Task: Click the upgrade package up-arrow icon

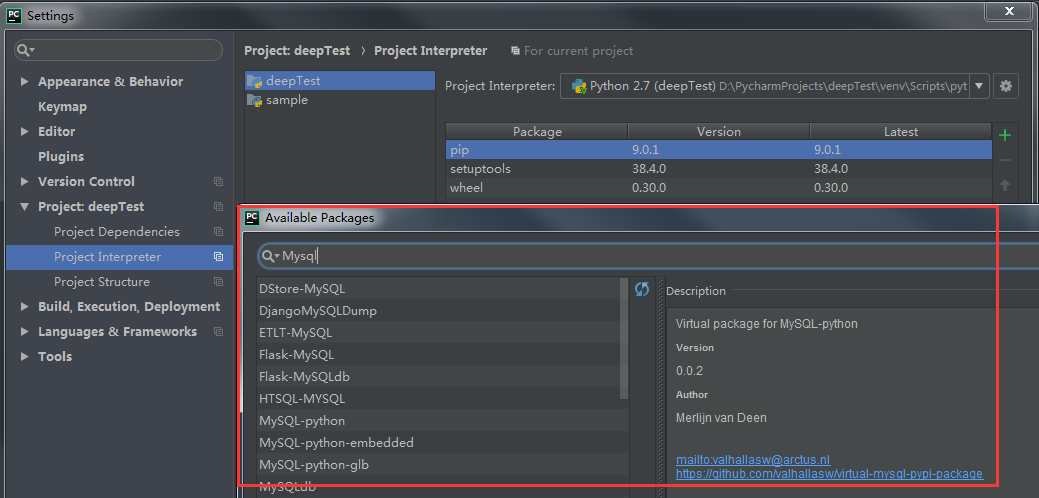Action: coord(1005,185)
